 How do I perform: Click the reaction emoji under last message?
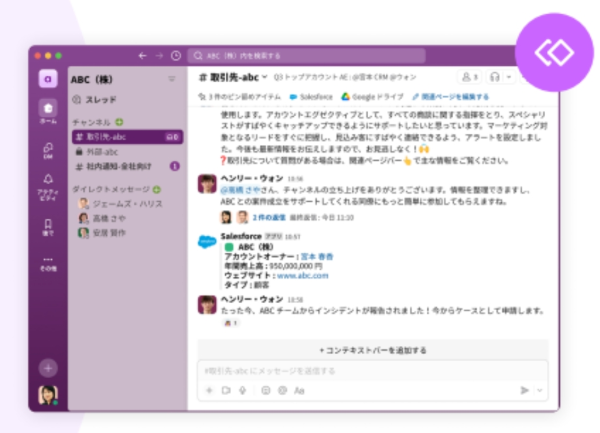point(231,323)
